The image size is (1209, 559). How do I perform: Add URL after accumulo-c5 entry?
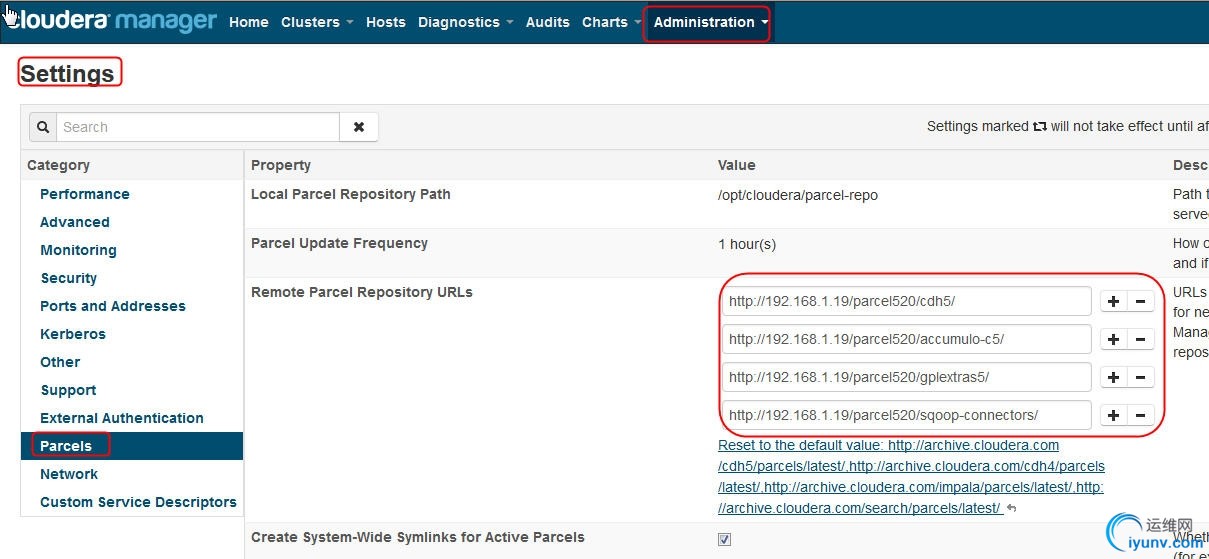[x=1113, y=339]
